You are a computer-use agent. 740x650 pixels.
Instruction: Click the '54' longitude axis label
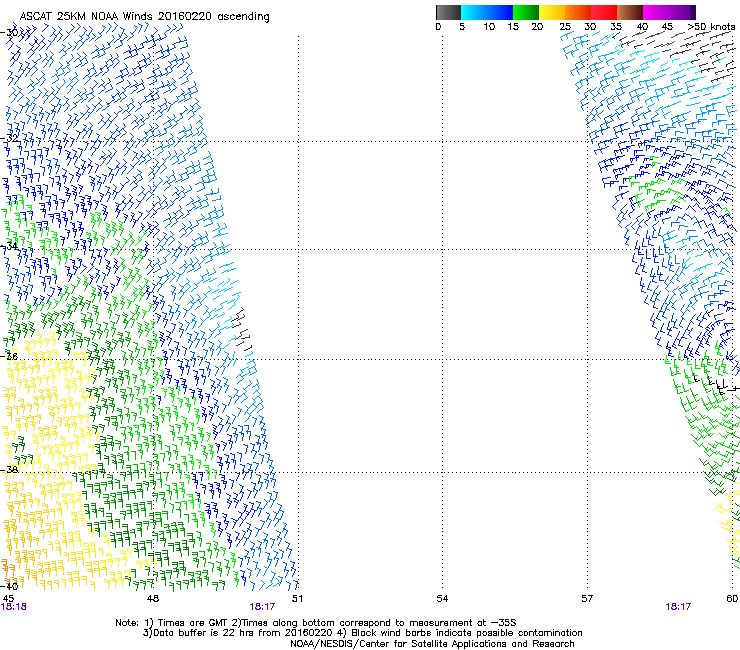click(x=442, y=599)
